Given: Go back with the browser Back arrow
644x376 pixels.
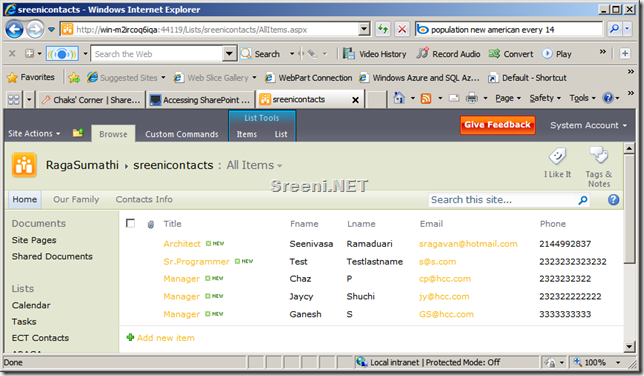Looking at the screenshot, I should (14, 30).
